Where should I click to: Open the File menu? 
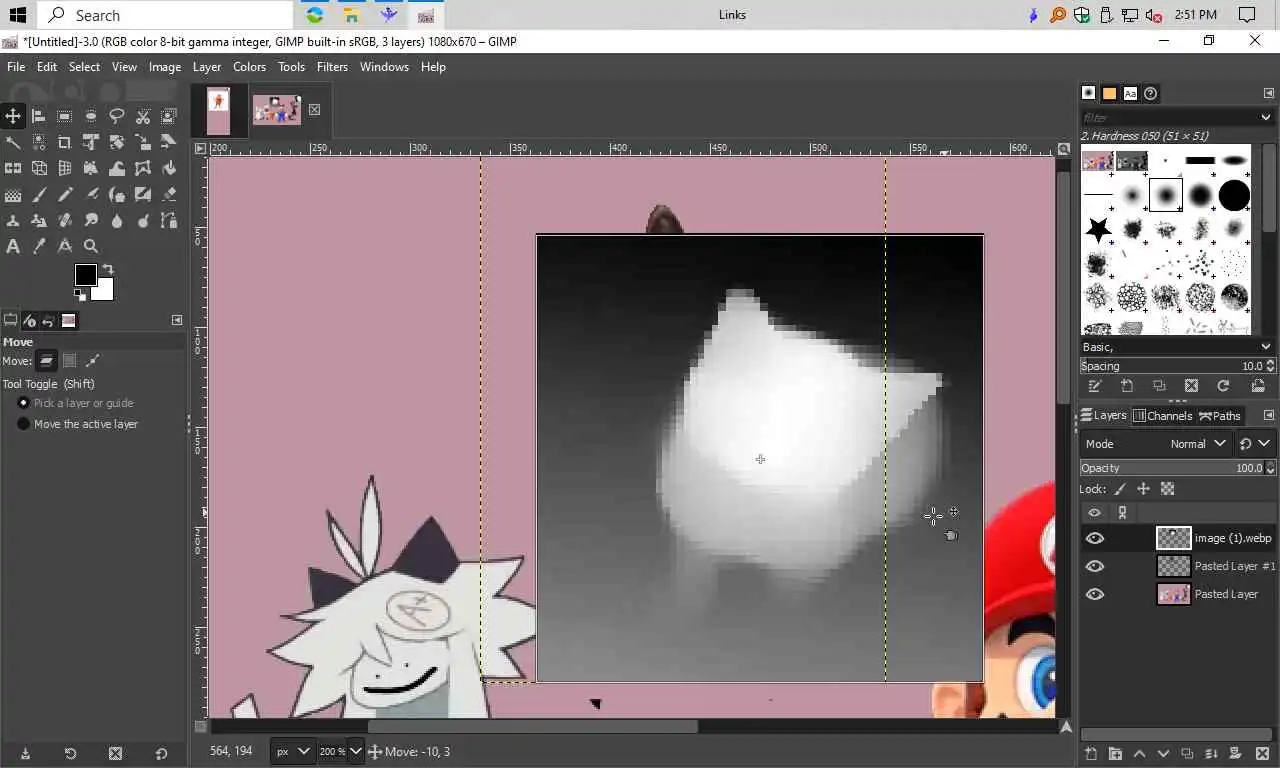16,67
